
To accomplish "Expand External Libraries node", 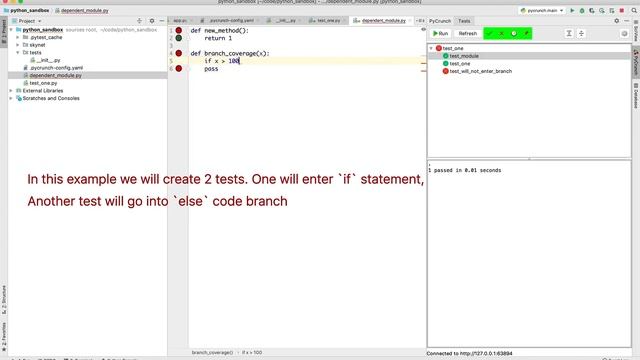I will tap(11, 91).
